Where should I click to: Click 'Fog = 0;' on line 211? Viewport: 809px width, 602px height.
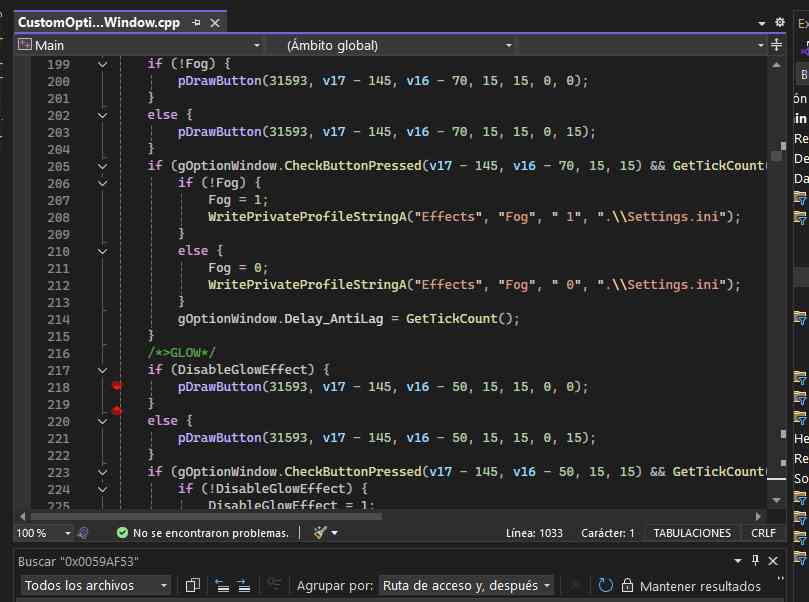tap(238, 268)
